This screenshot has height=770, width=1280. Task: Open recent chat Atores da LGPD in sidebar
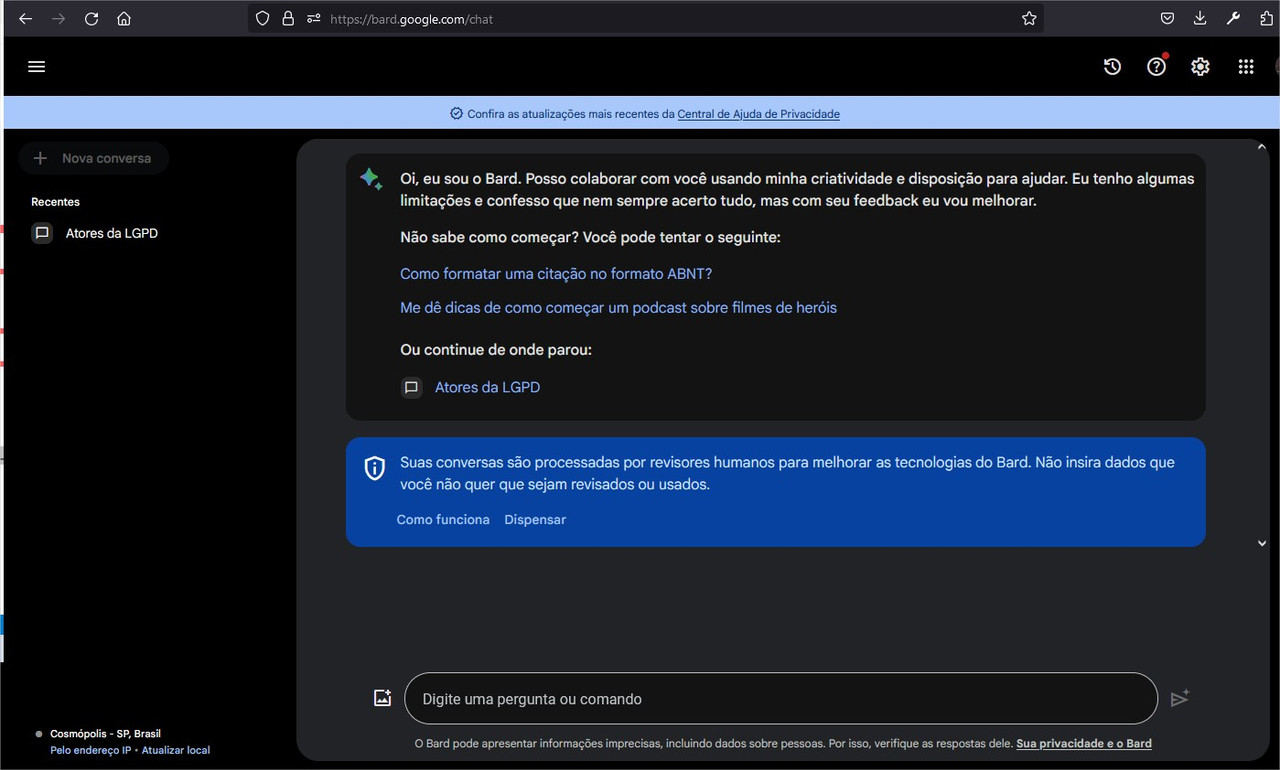click(x=112, y=233)
